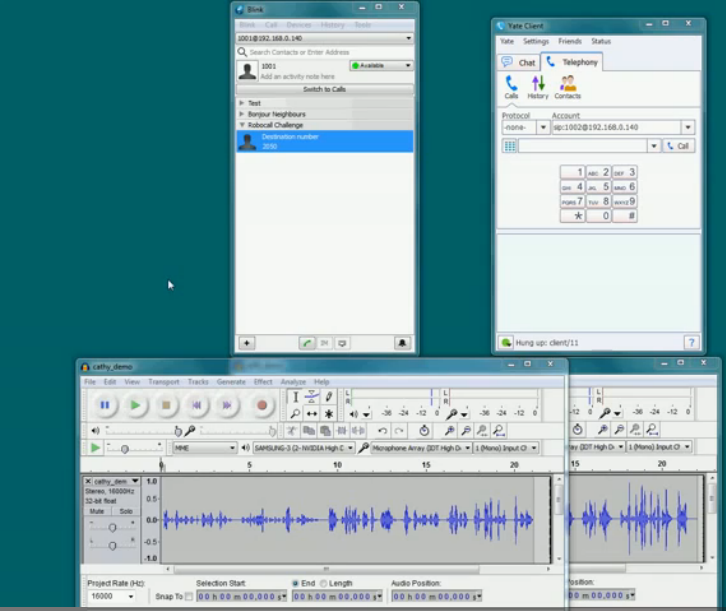Skip to end of the track

click(x=227, y=405)
